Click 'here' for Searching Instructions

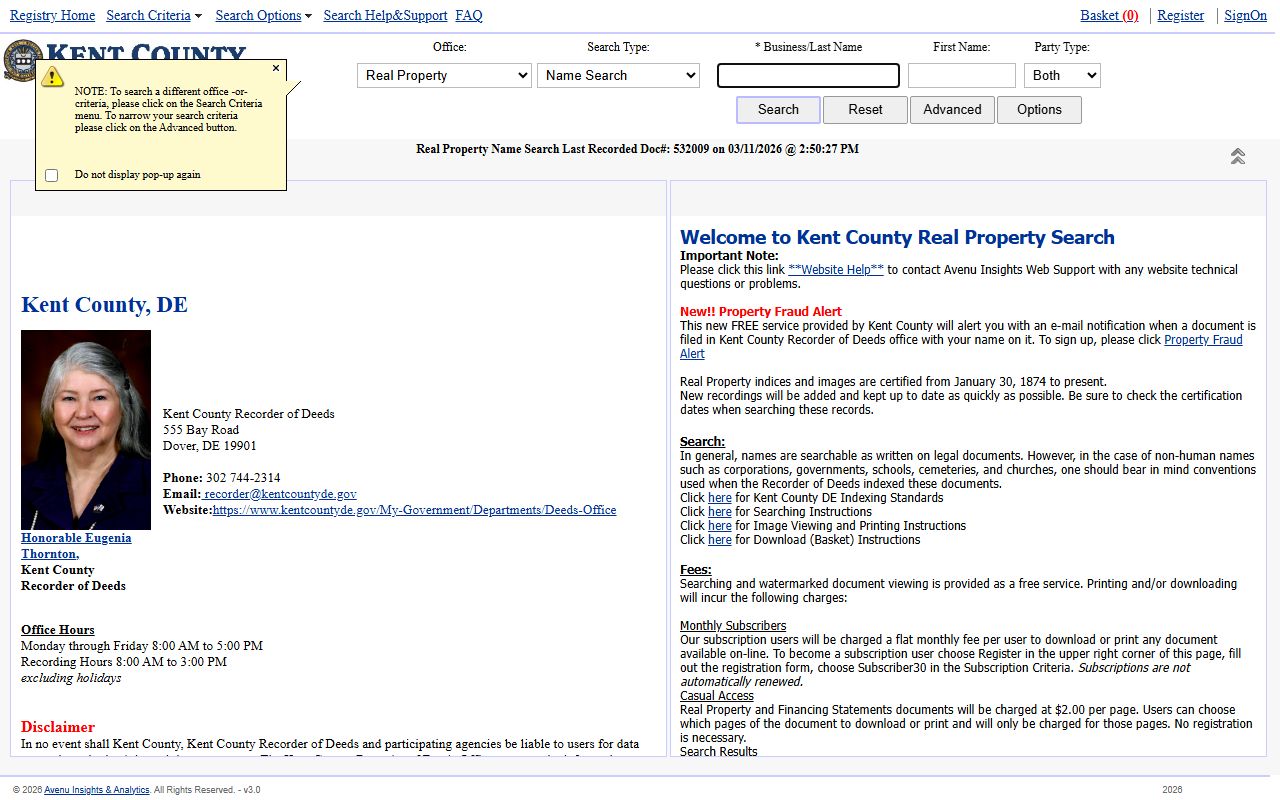(720, 512)
